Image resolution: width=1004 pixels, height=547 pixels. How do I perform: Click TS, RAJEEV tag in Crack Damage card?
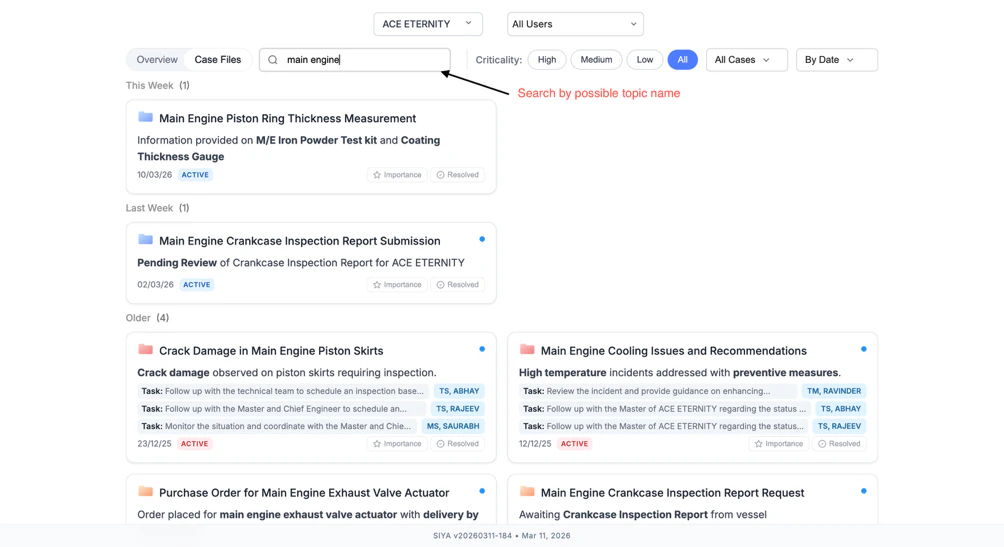click(x=458, y=409)
